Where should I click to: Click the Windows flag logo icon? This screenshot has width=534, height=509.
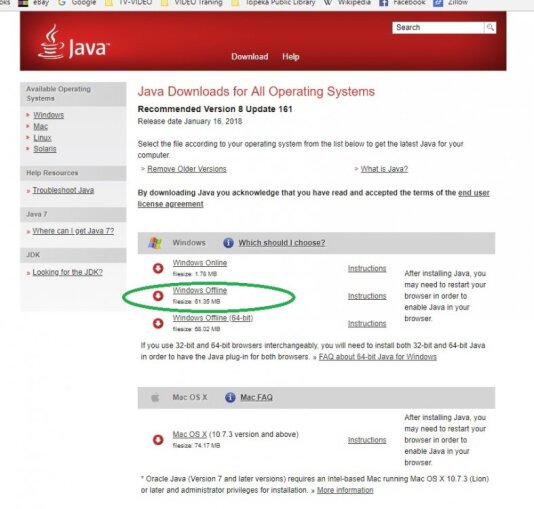click(155, 243)
